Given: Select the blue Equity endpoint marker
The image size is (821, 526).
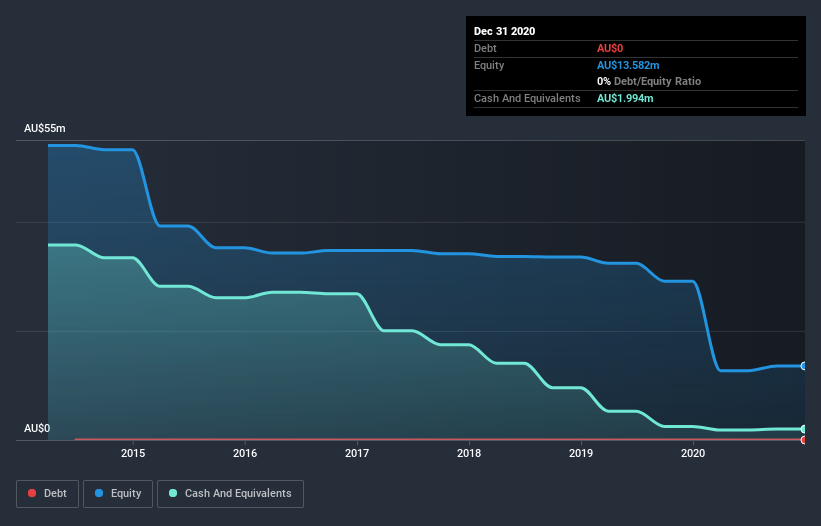Looking at the screenshot, I should 804,366.
